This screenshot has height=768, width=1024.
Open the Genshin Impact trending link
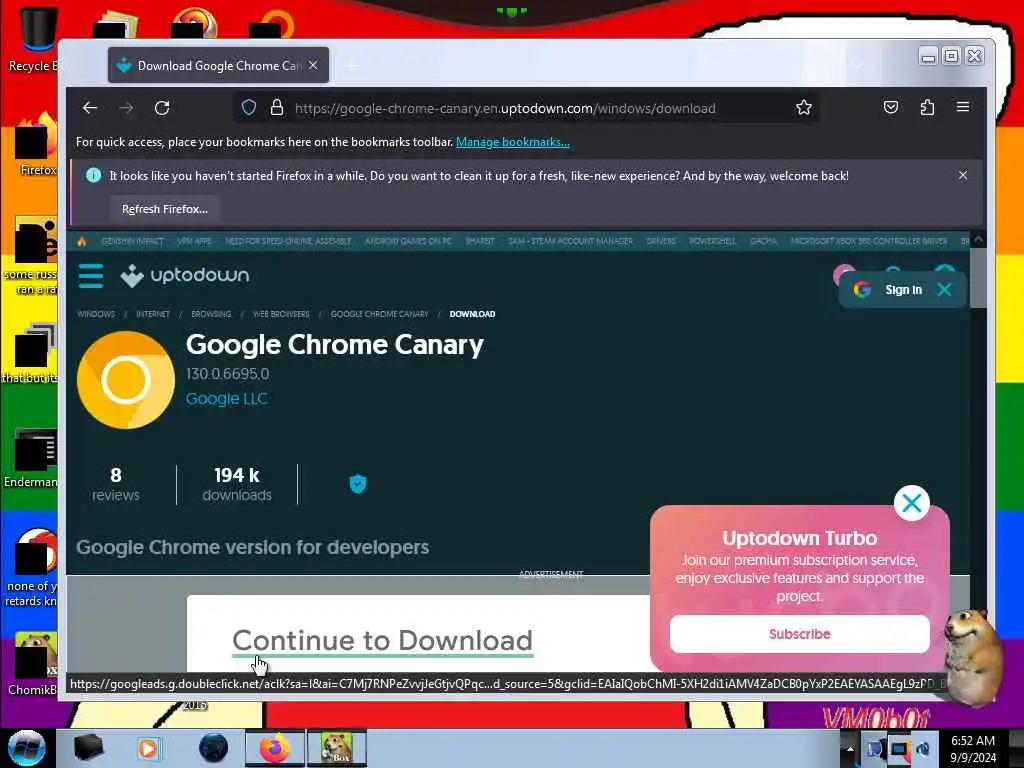click(x=132, y=241)
